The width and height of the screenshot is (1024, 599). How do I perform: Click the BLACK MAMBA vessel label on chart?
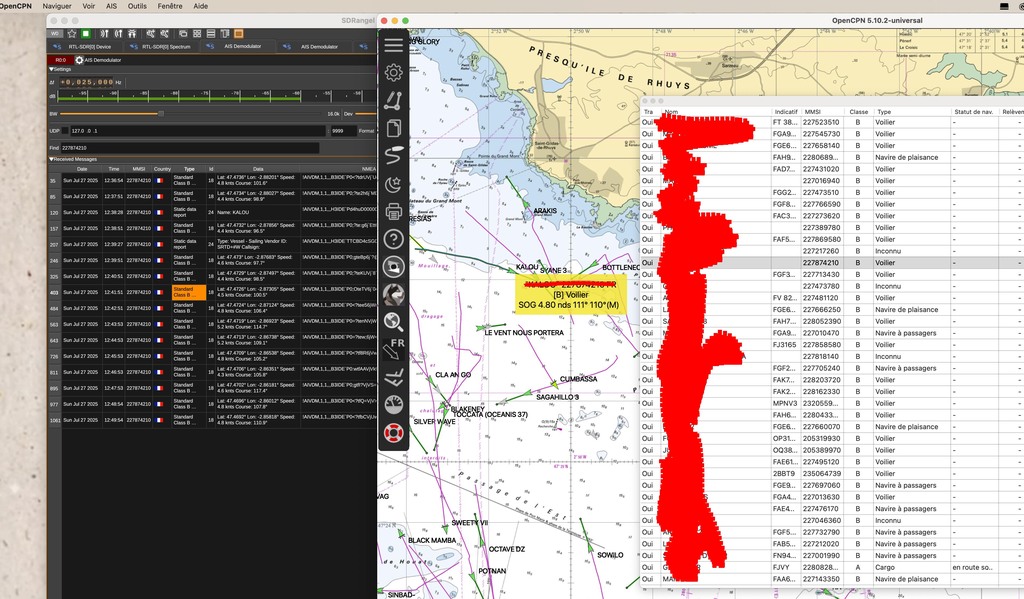[432, 541]
